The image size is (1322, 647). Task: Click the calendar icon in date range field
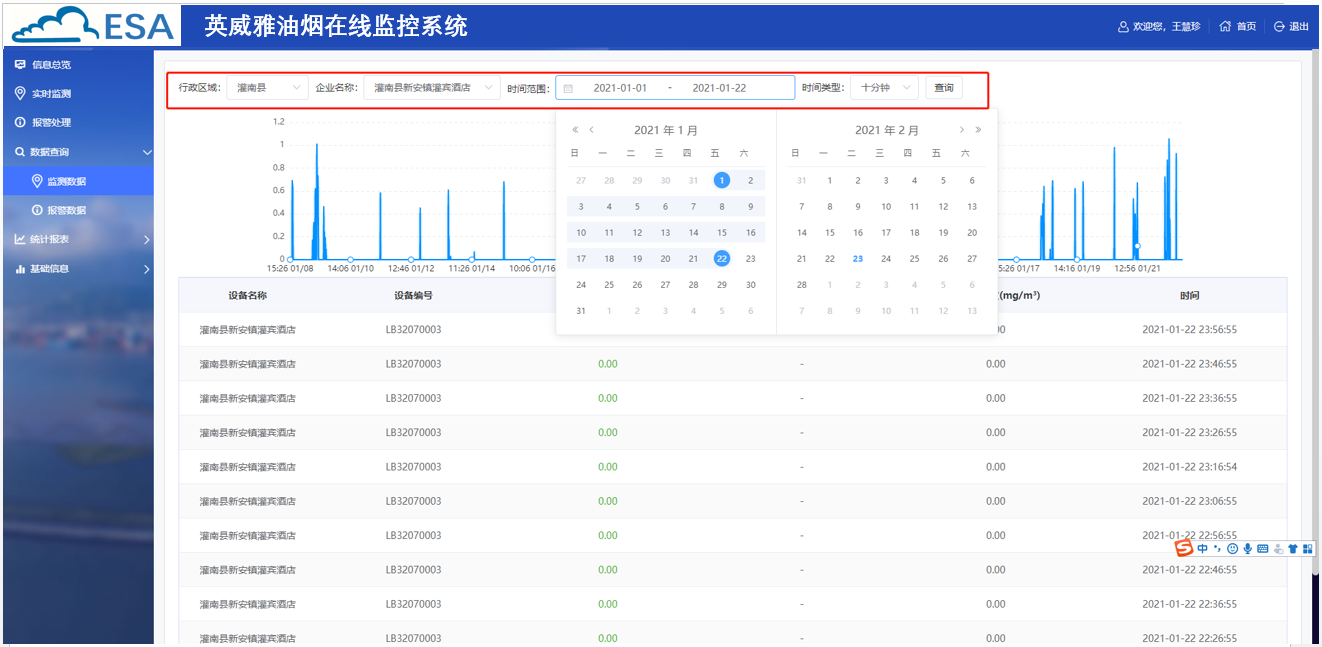568,88
